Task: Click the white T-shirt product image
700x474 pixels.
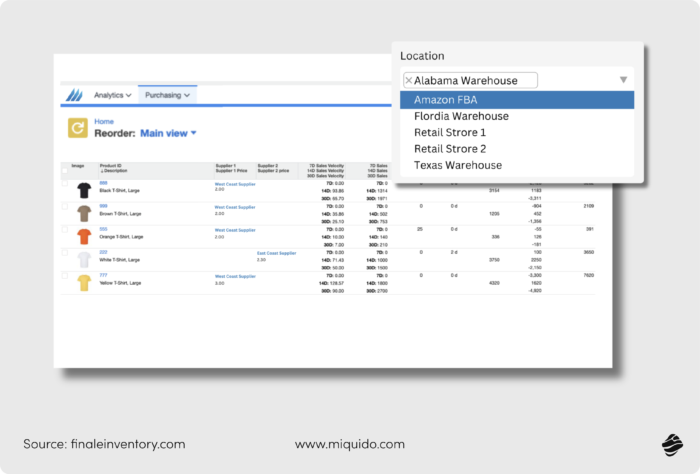Action: 83,259
